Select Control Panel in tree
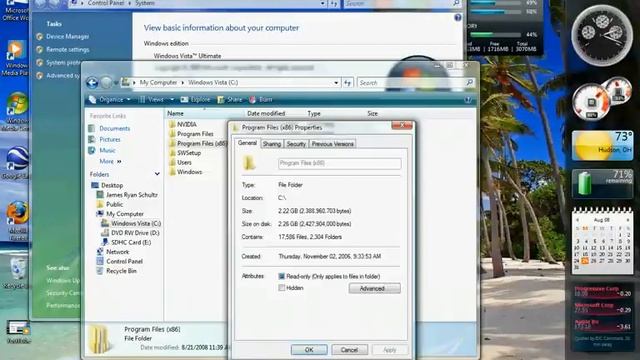Screen dimensions: 640x360 [x=120, y=262]
